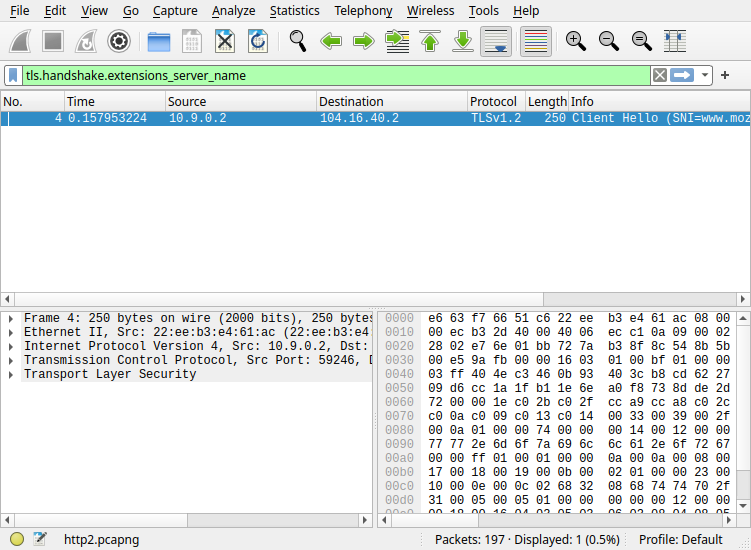Sort by the Info column header
The image size is (751, 550).
pos(659,102)
